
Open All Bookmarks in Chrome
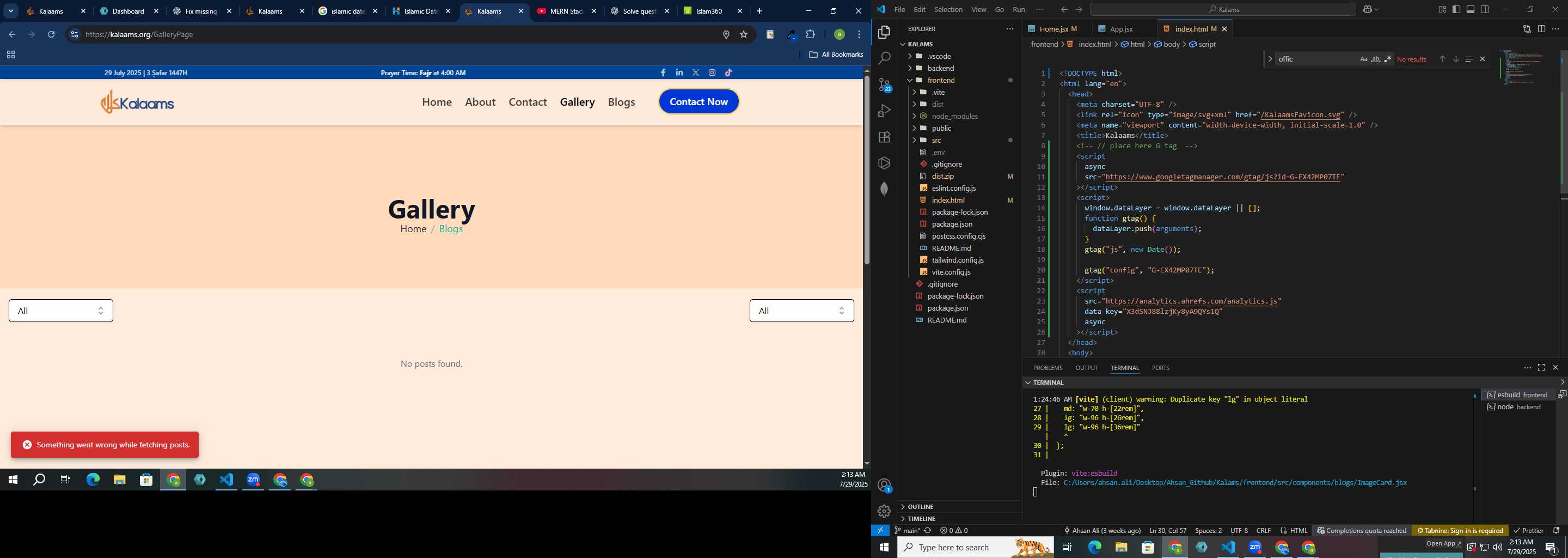point(836,54)
